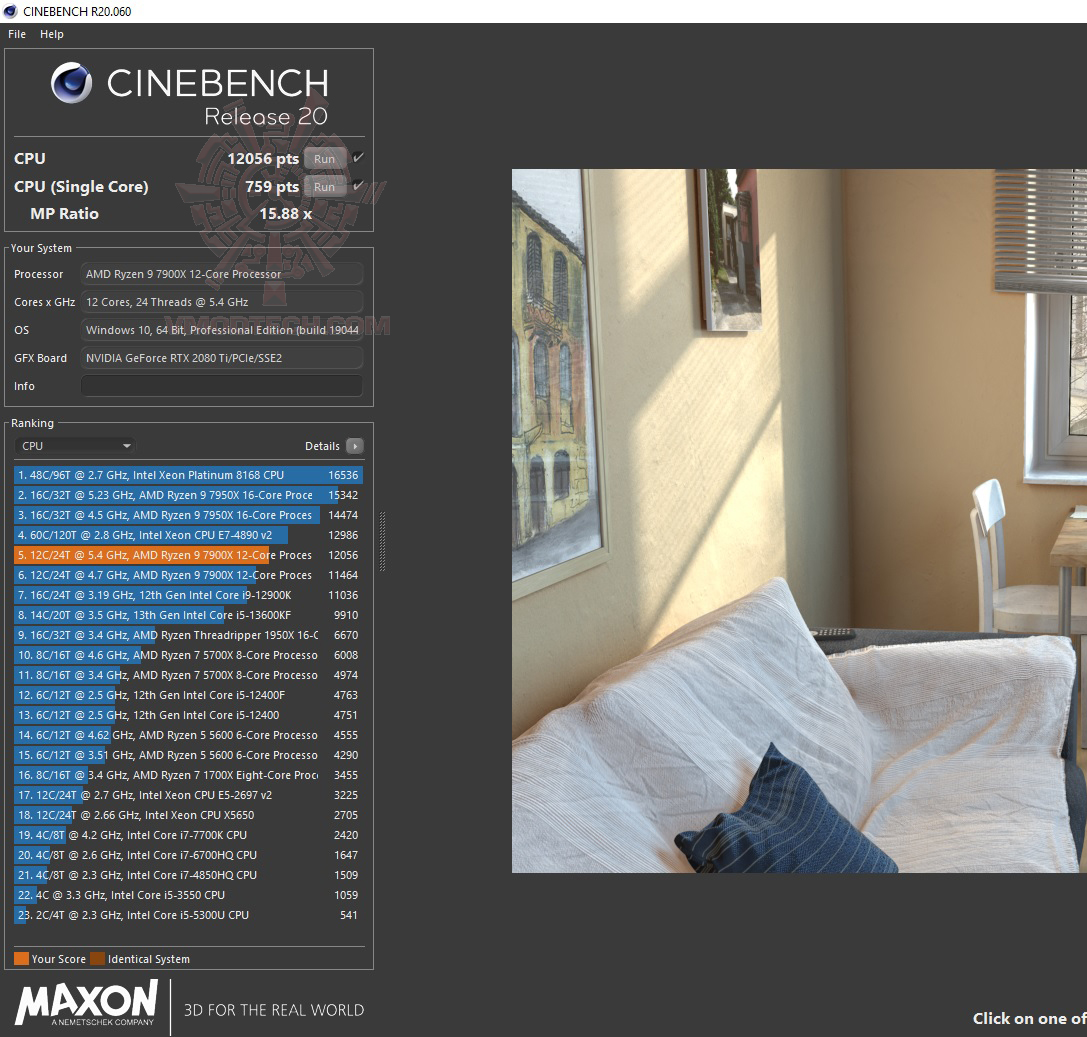The image size is (1087, 1037).
Task: Select the Core i5-13600KF ranking row
Action: tap(188, 615)
